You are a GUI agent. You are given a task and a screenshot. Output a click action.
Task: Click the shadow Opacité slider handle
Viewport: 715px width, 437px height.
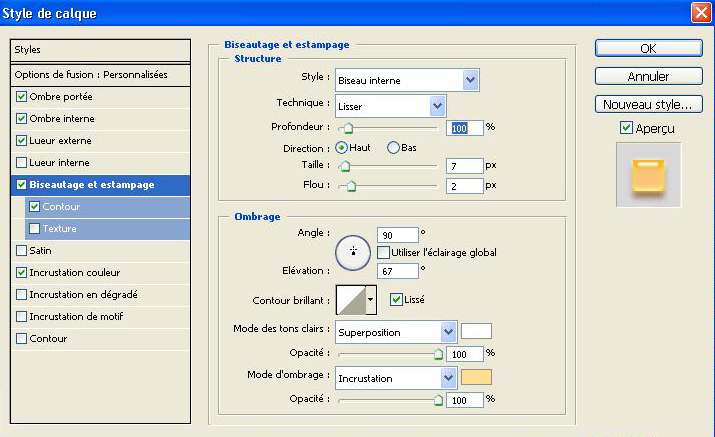pos(438,401)
